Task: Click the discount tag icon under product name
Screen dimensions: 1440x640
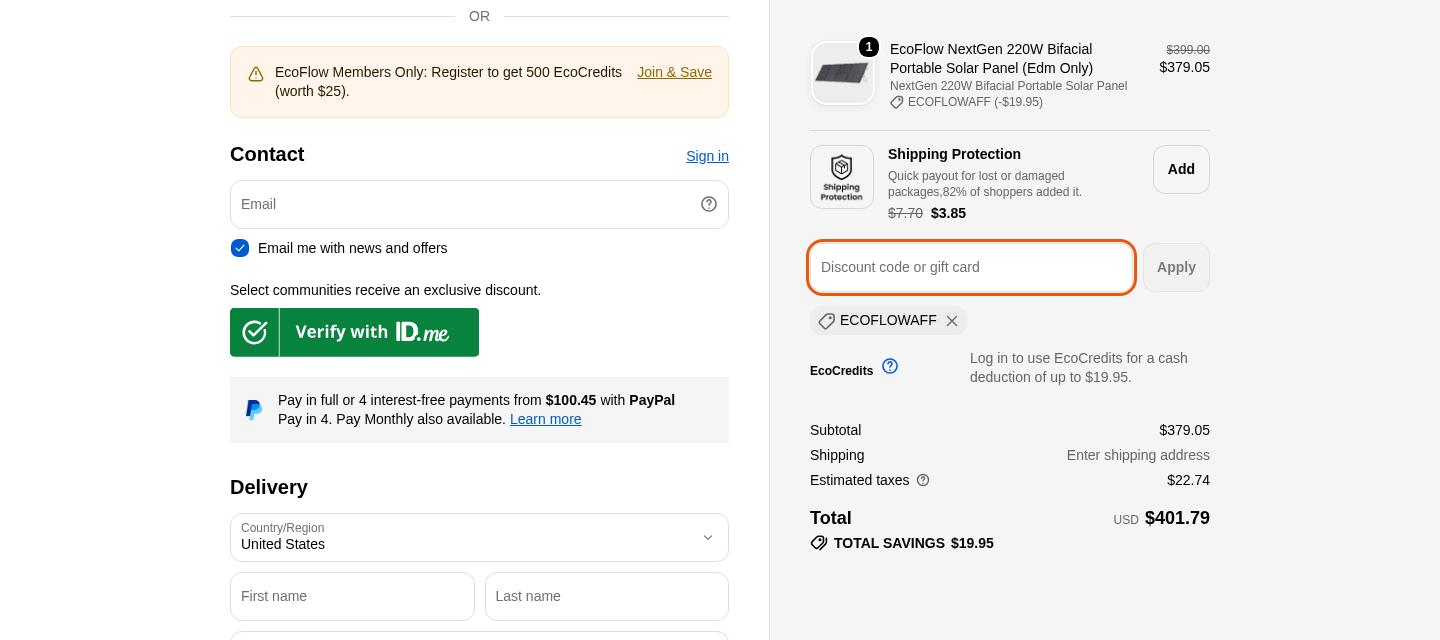Action: pos(897,102)
